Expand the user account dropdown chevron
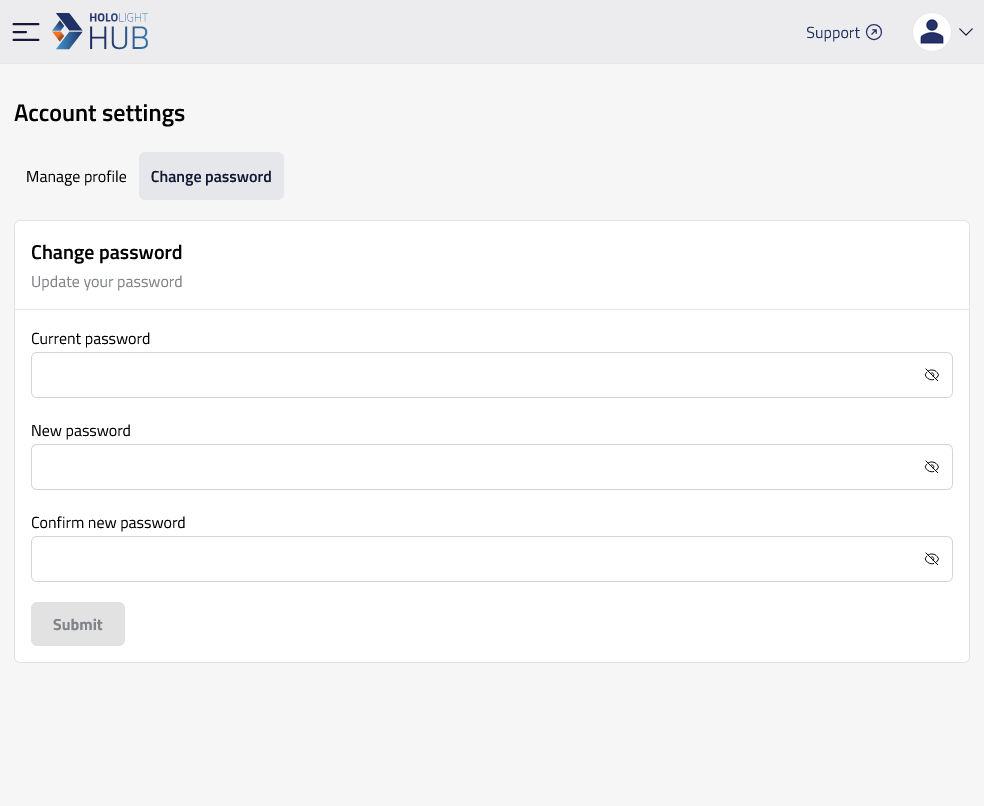 point(966,32)
